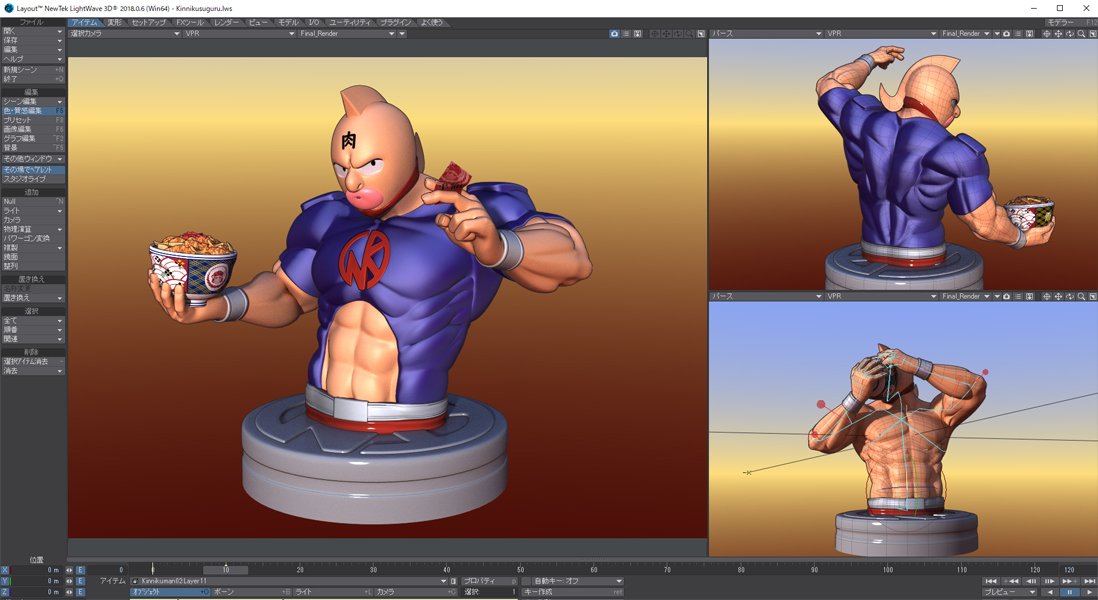Switch to カメラ (Cameras) selection mode
The width and height of the screenshot is (1098, 600).
(416, 592)
